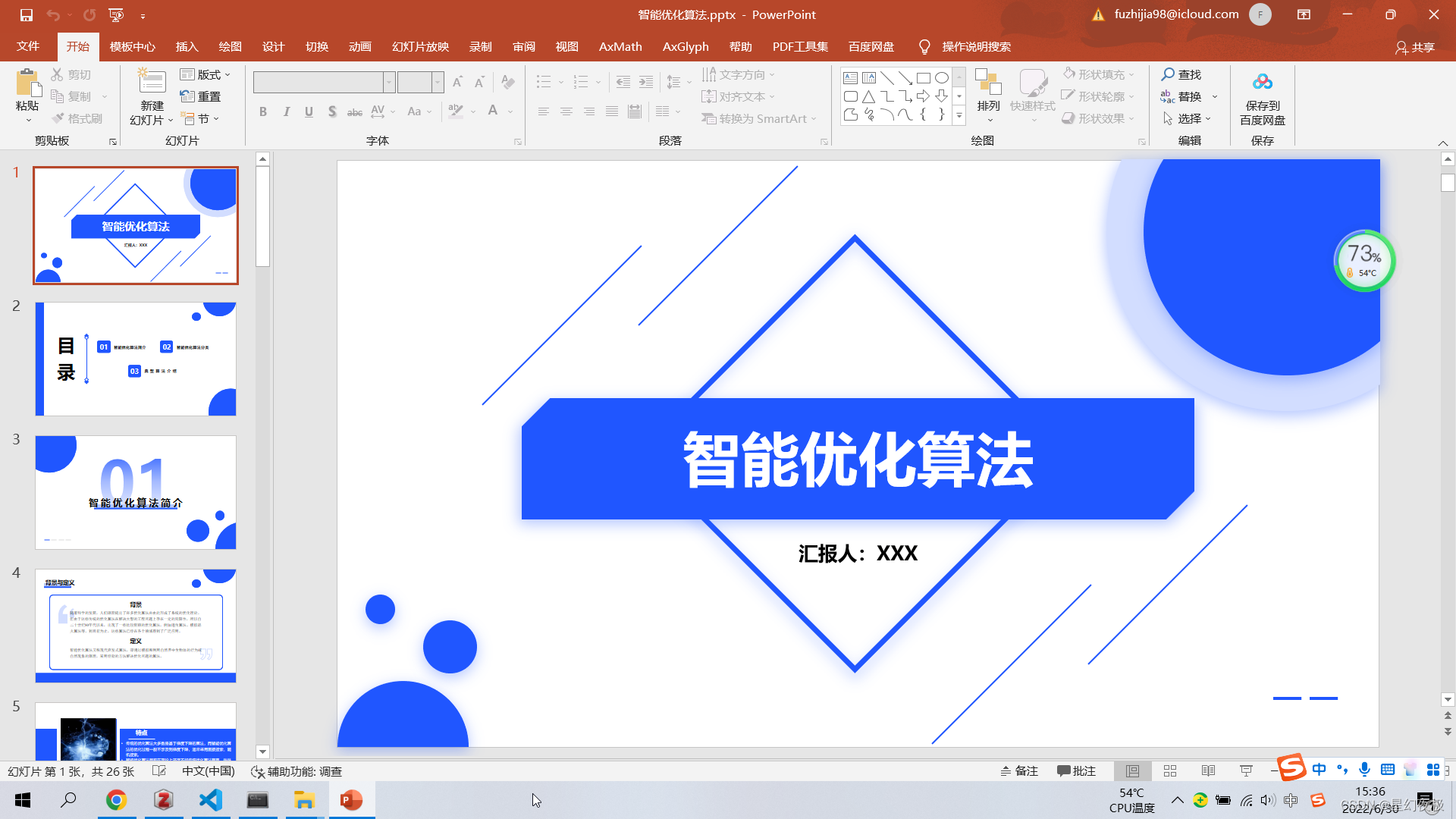Toggle Bold formatting
1456x819 pixels.
coord(263,111)
